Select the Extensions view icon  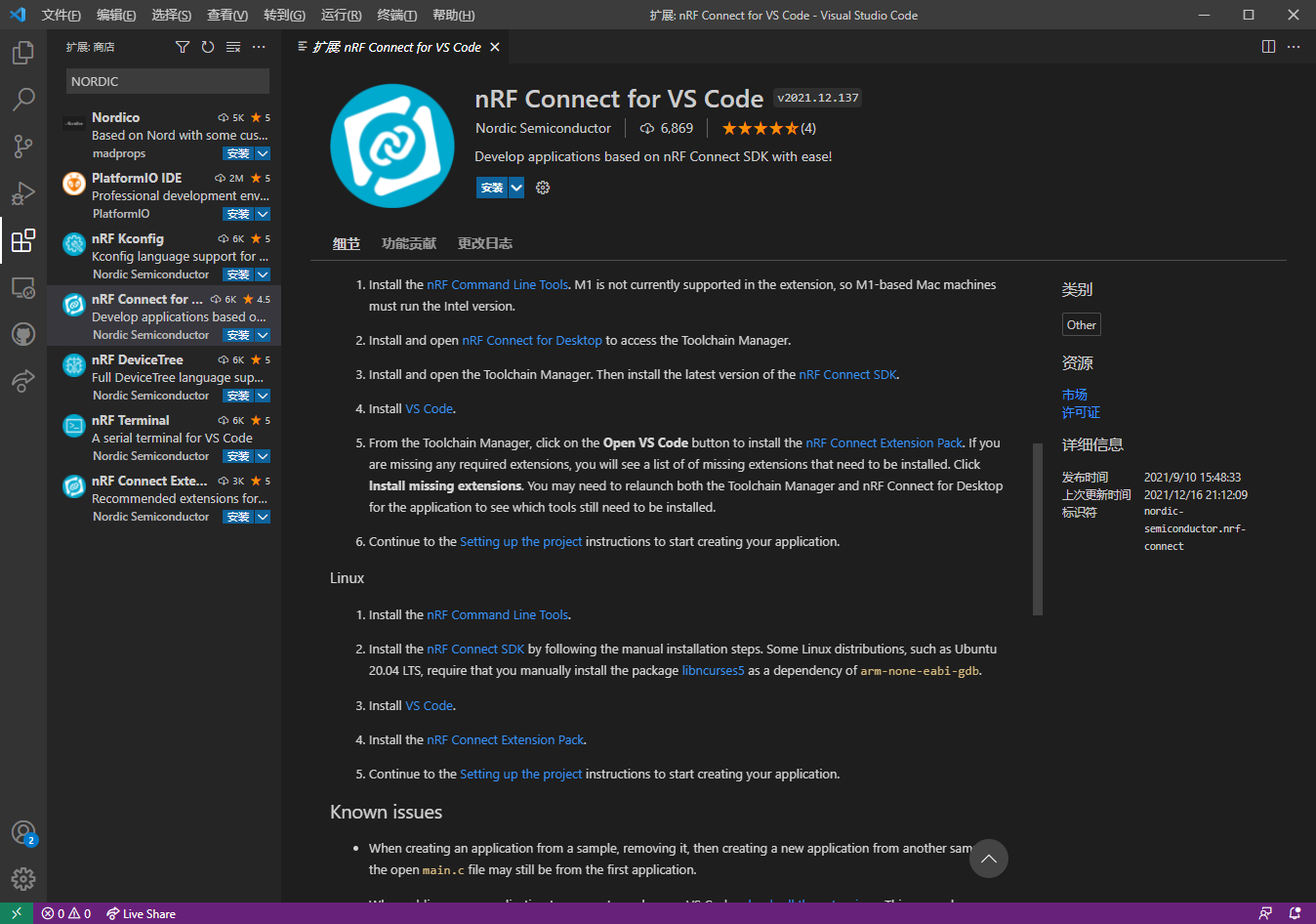[23, 240]
